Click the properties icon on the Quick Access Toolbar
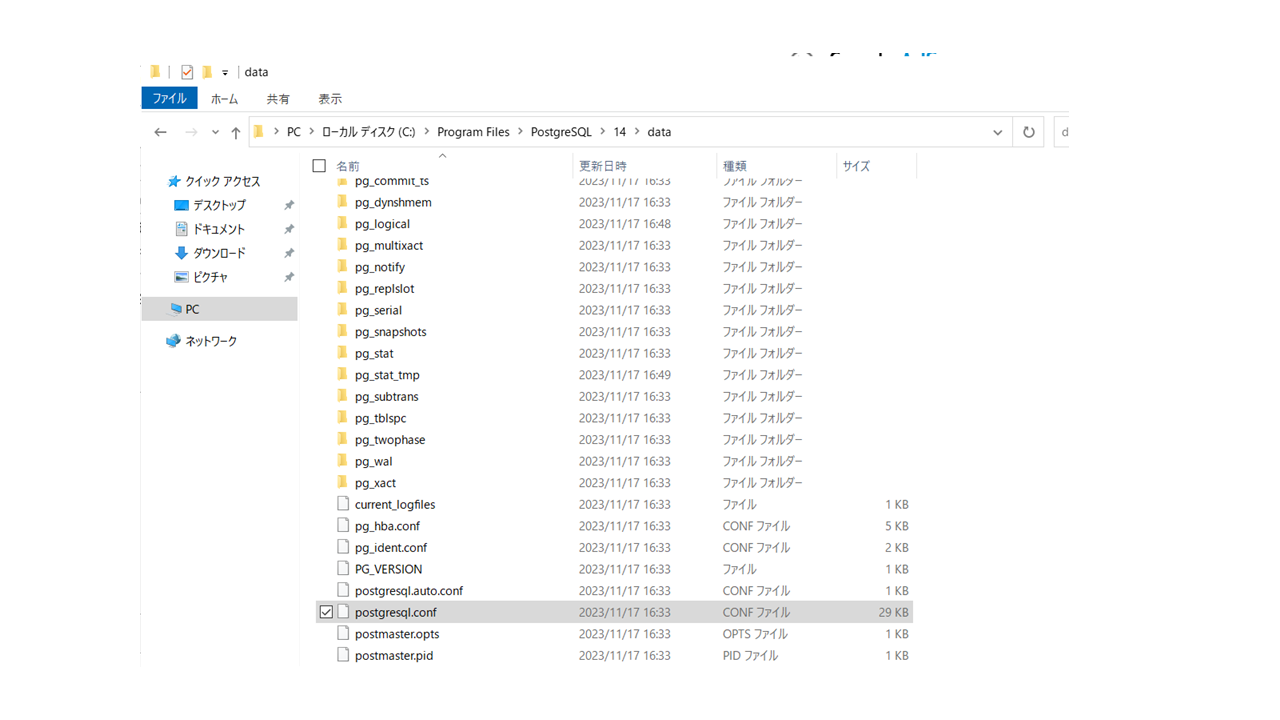 187,71
